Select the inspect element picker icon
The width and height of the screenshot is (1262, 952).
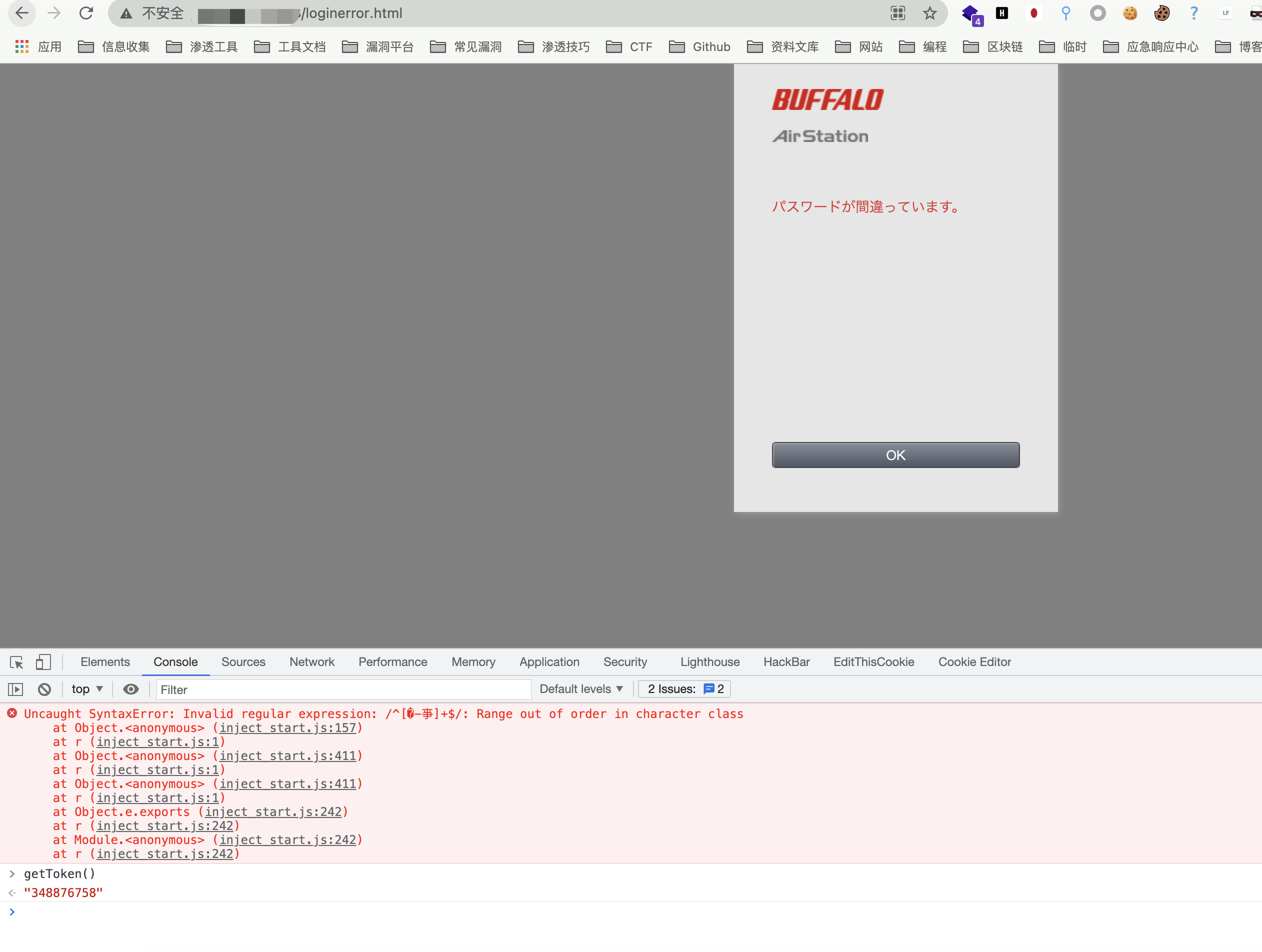16,662
